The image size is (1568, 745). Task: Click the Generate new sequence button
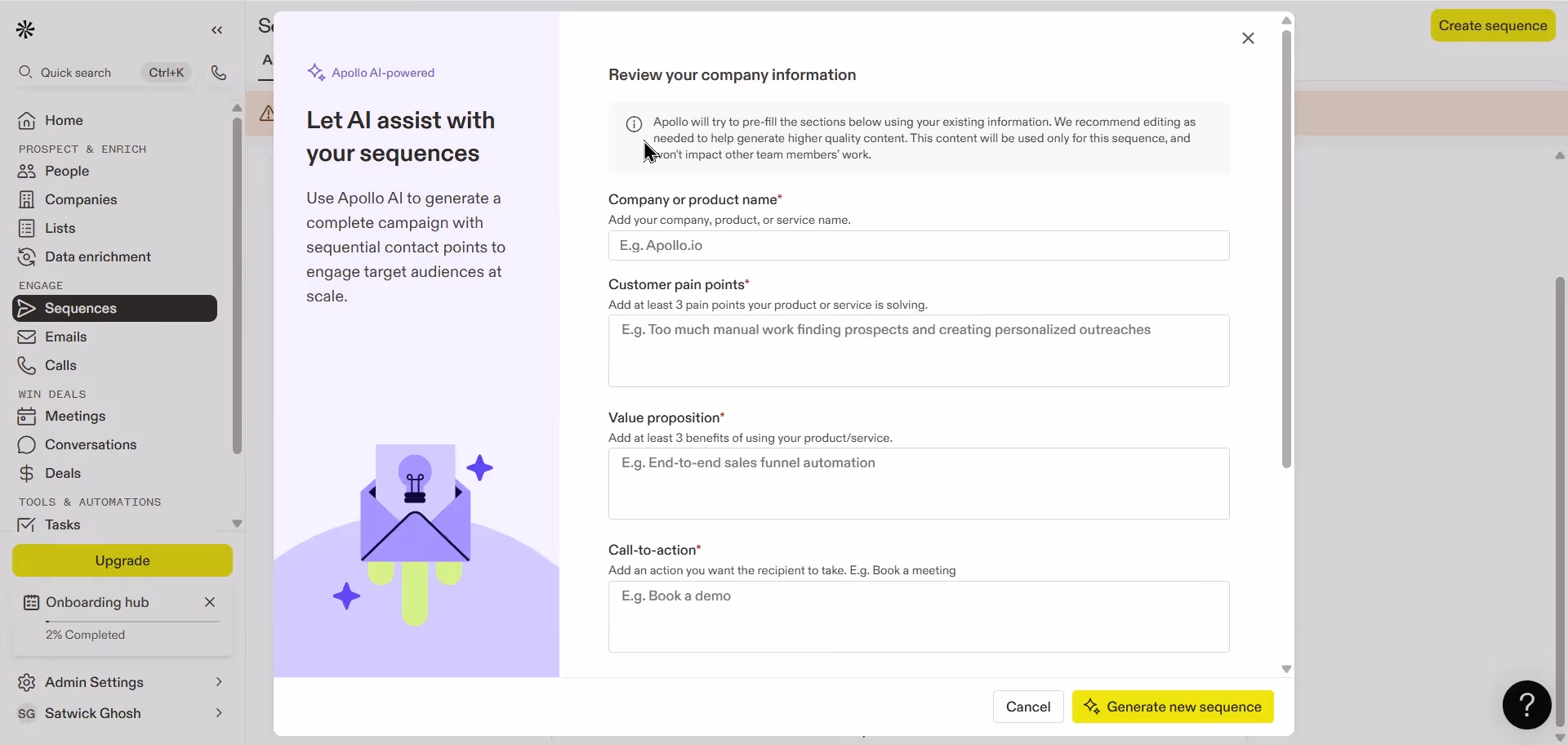pos(1173,707)
